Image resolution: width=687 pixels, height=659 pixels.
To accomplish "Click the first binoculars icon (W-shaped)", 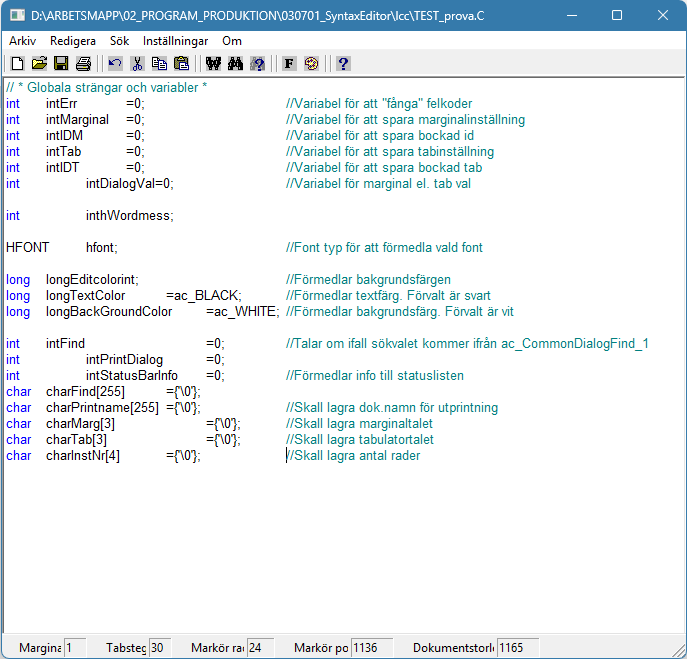I will coord(213,64).
